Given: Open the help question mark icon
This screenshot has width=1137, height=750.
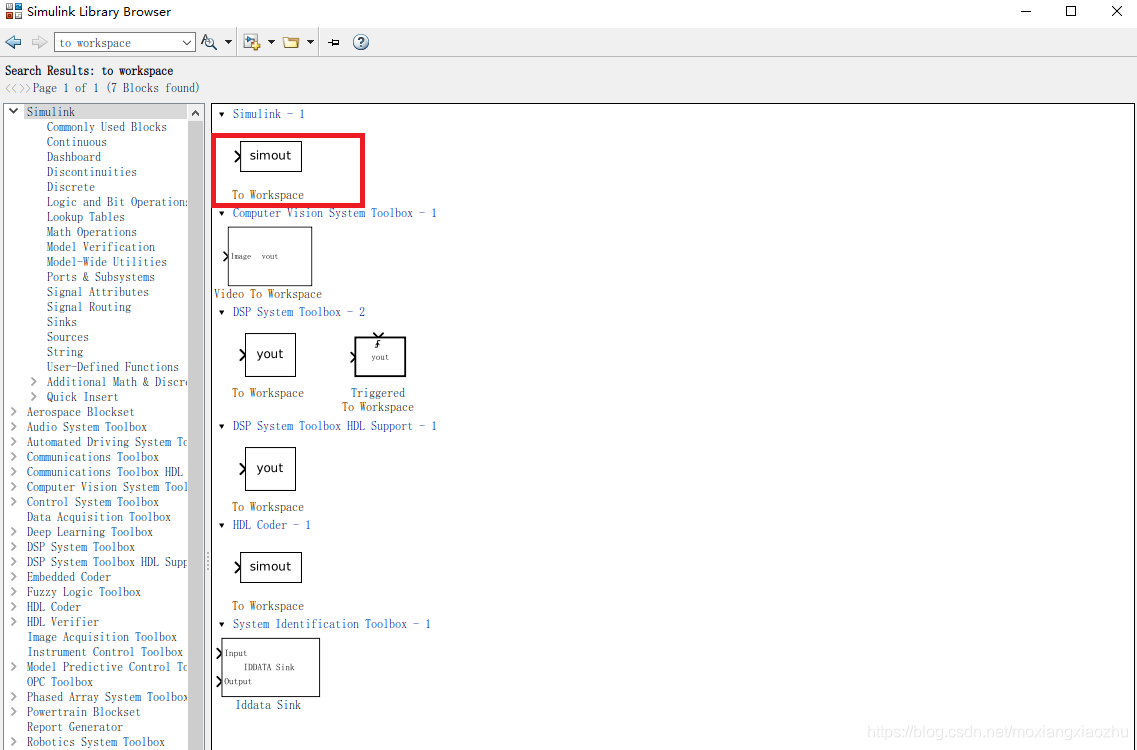Looking at the screenshot, I should [360, 42].
